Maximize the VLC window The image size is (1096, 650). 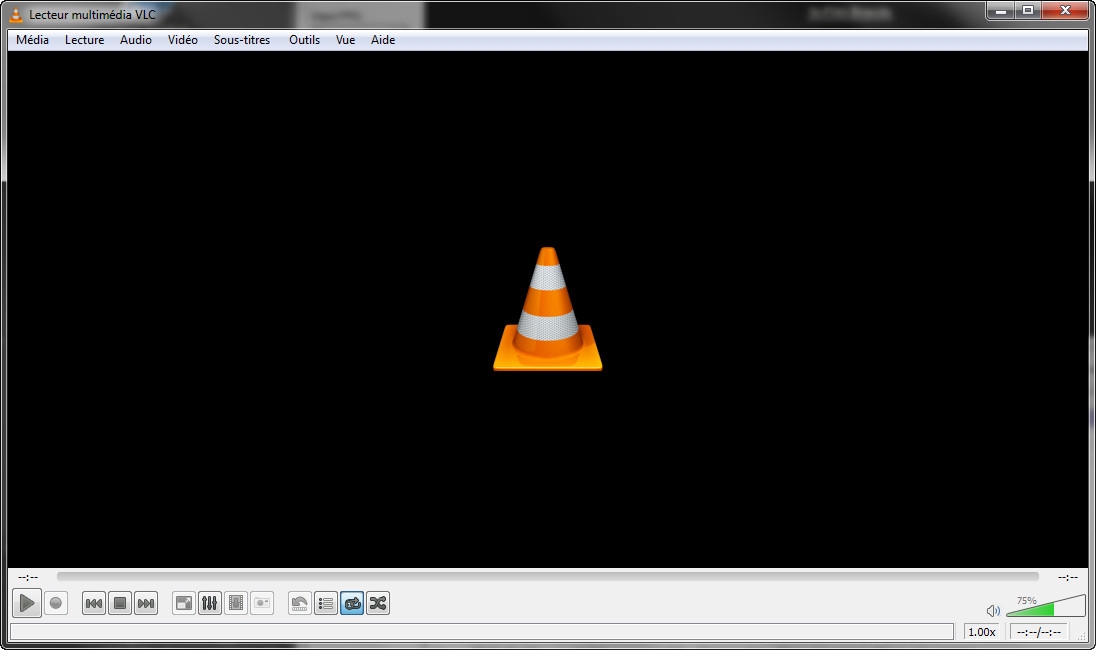[x=1028, y=10]
